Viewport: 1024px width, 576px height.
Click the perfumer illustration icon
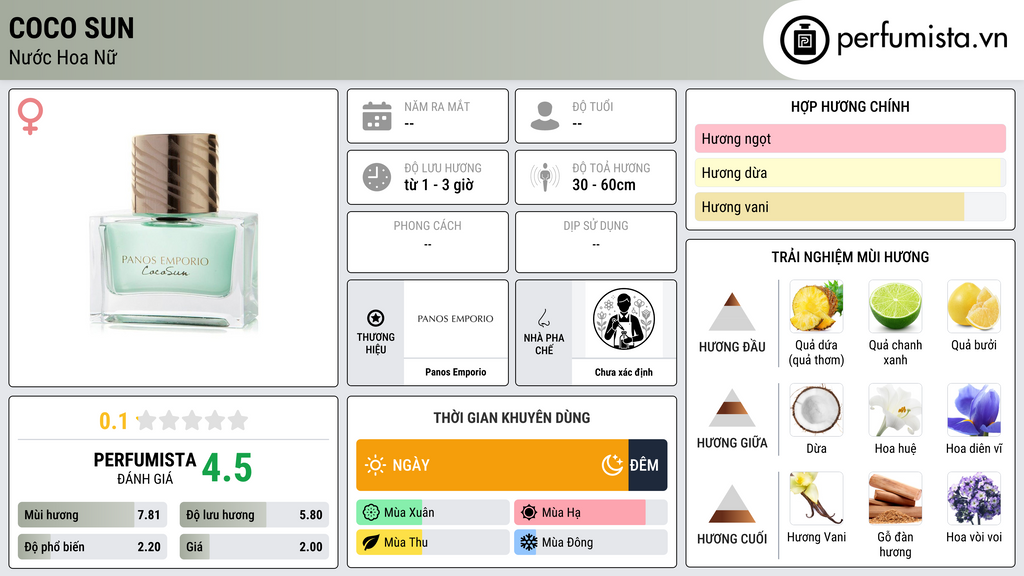[x=624, y=319]
